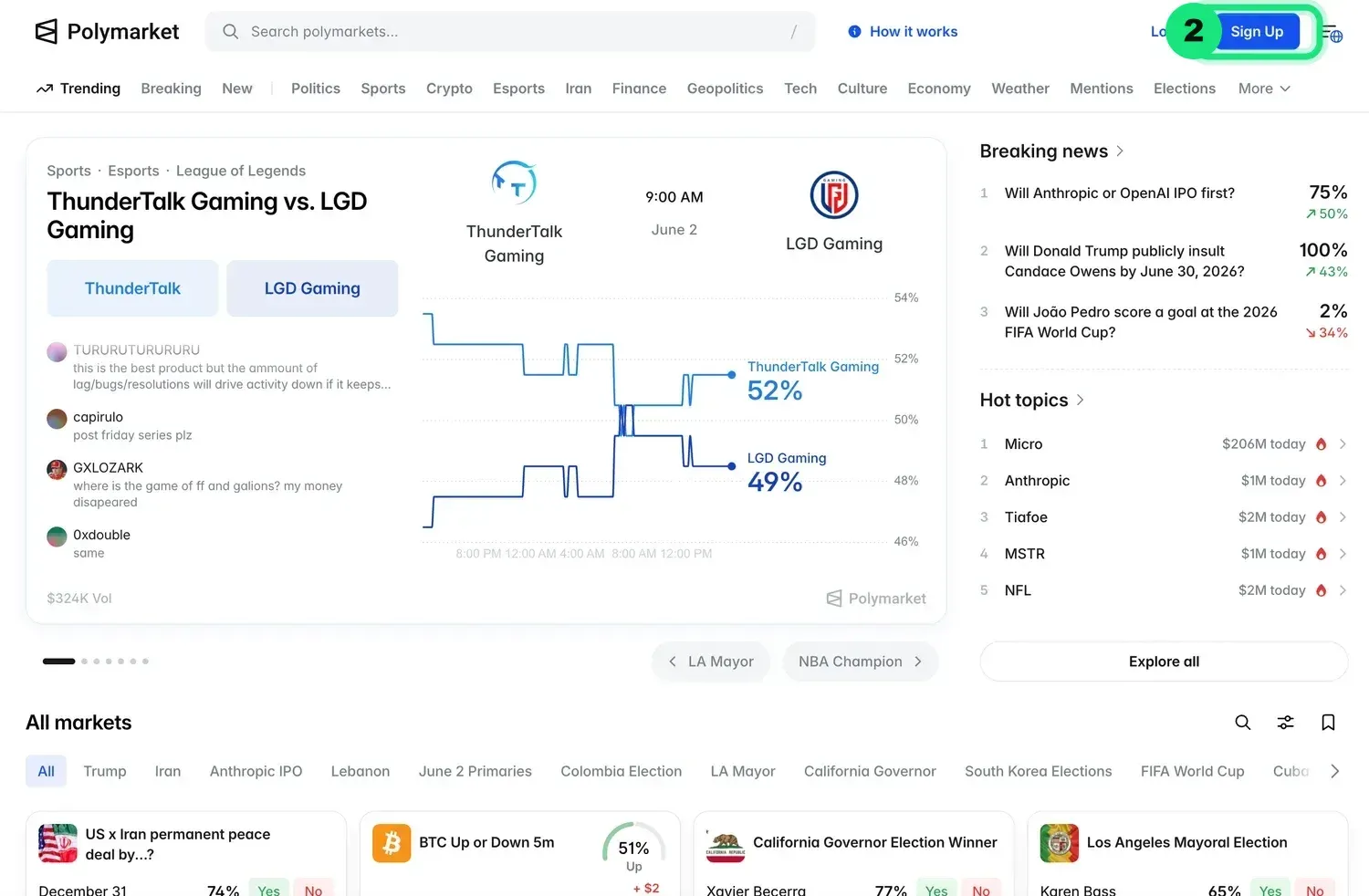
Task: Filter markets by Trump tag
Action: click(105, 772)
